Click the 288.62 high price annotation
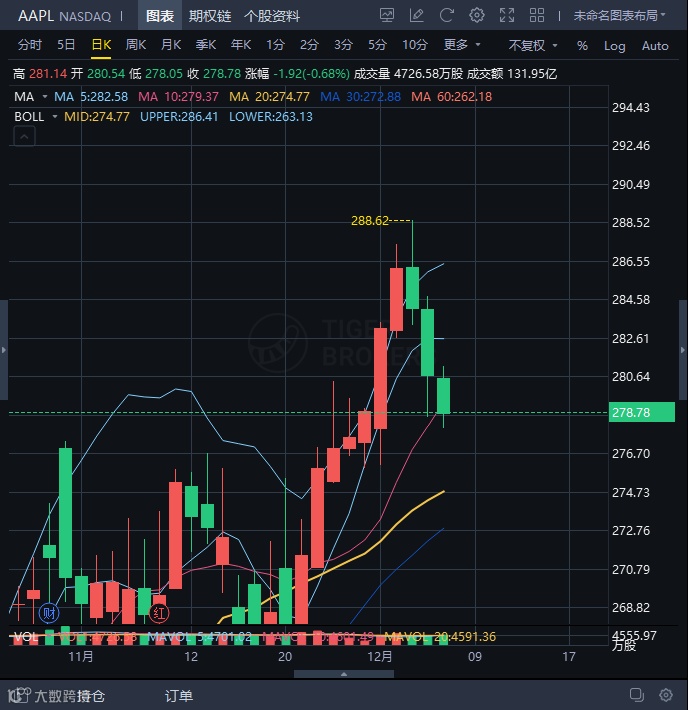 pyautogui.click(x=370, y=221)
